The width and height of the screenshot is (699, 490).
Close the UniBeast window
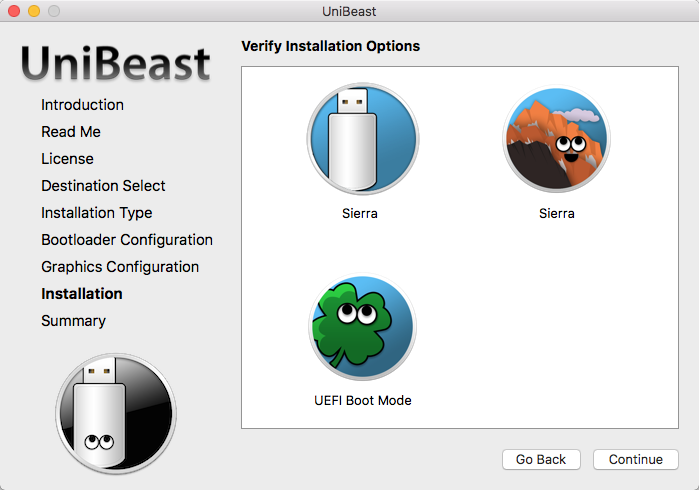point(14,11)
